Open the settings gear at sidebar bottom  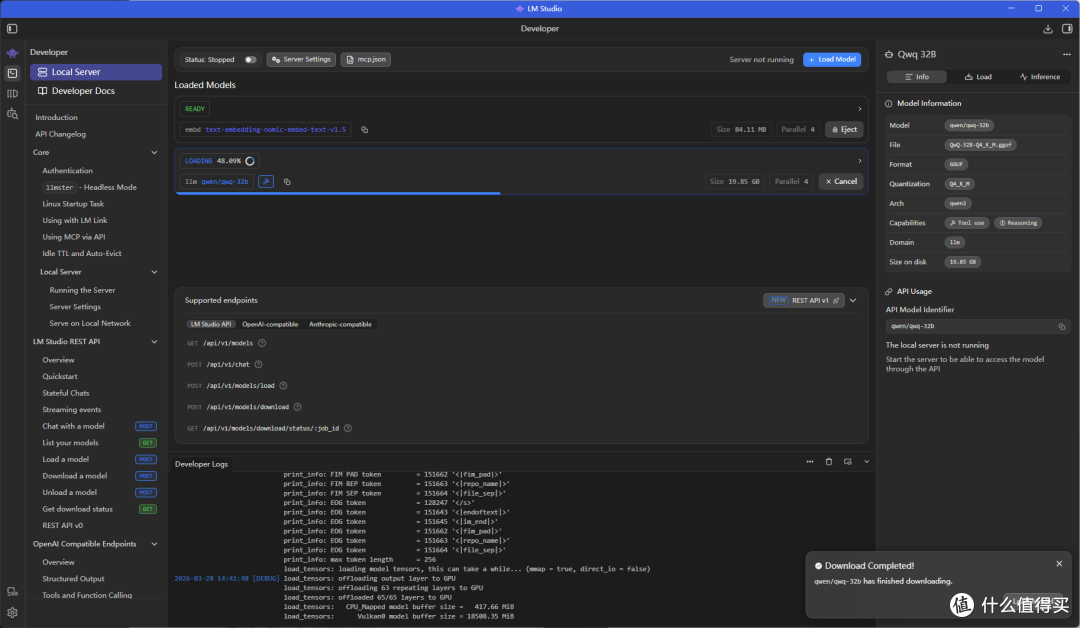point(12,612)
